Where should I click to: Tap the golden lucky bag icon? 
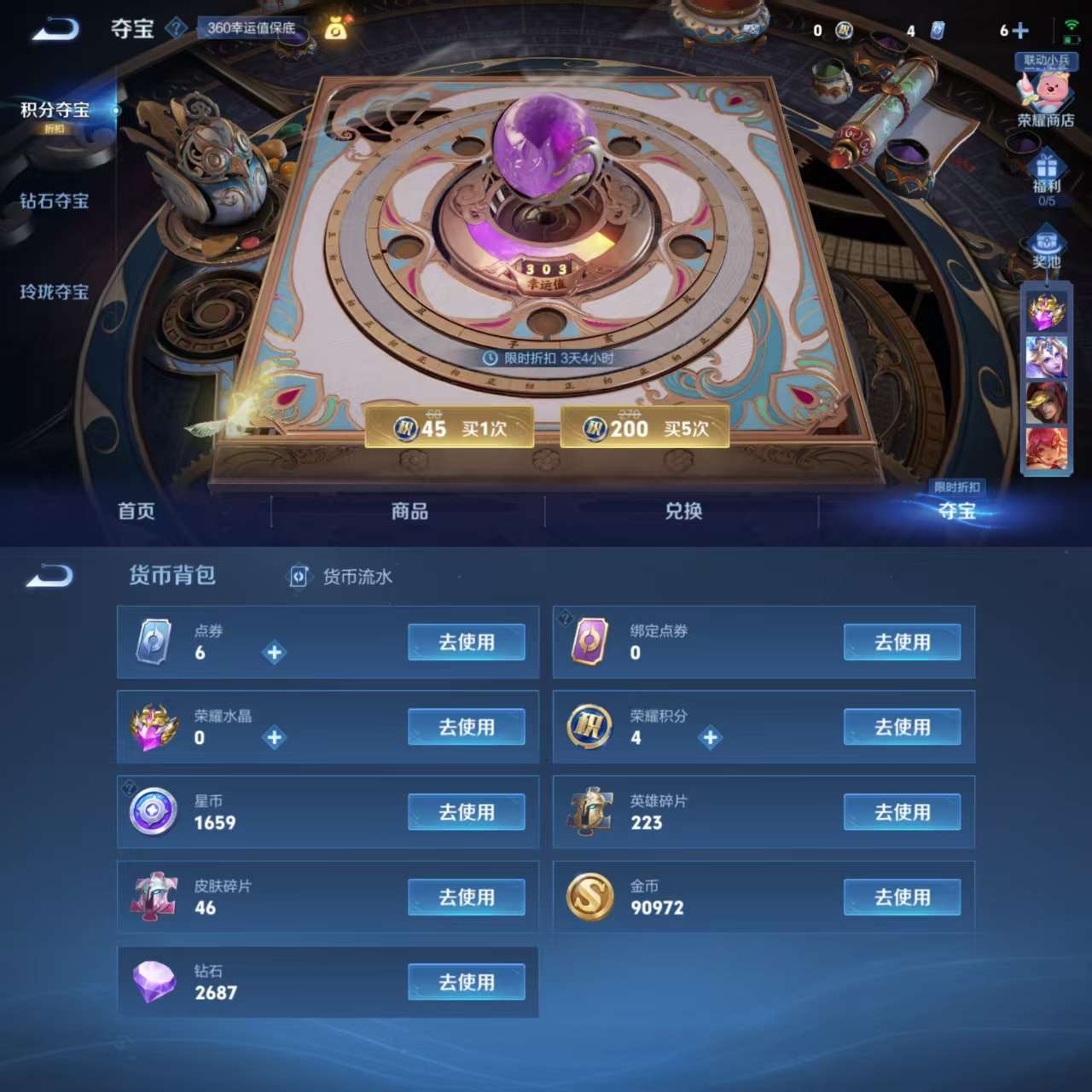pos(336,29)
